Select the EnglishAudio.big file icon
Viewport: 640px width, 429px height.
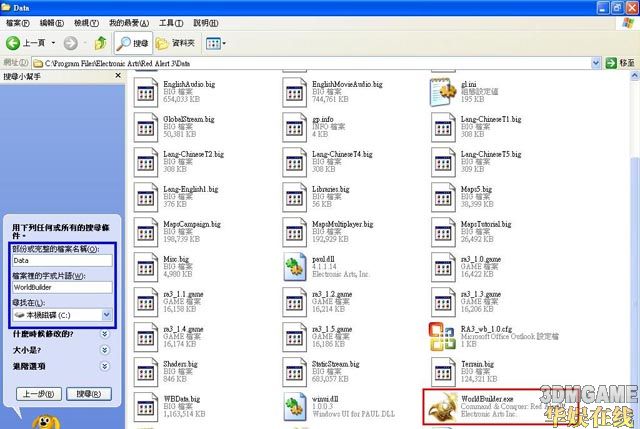pyautogui.click(x=145, y=92)
